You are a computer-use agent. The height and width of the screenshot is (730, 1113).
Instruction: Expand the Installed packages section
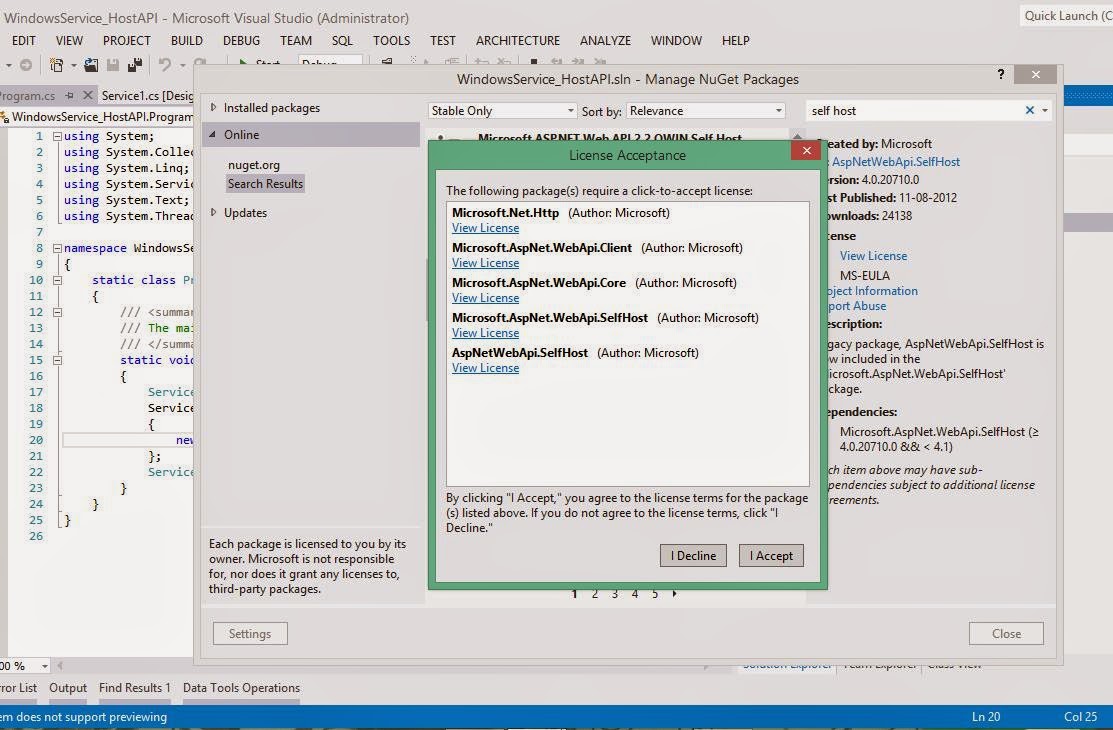click(x=213, y=107)
